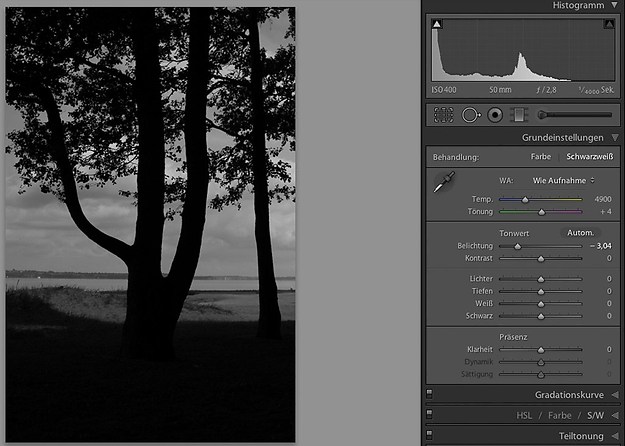The width and height of the screenshot is (625, 446).
Task: Activate the Spot Removal tool
Action: point(470,115)
